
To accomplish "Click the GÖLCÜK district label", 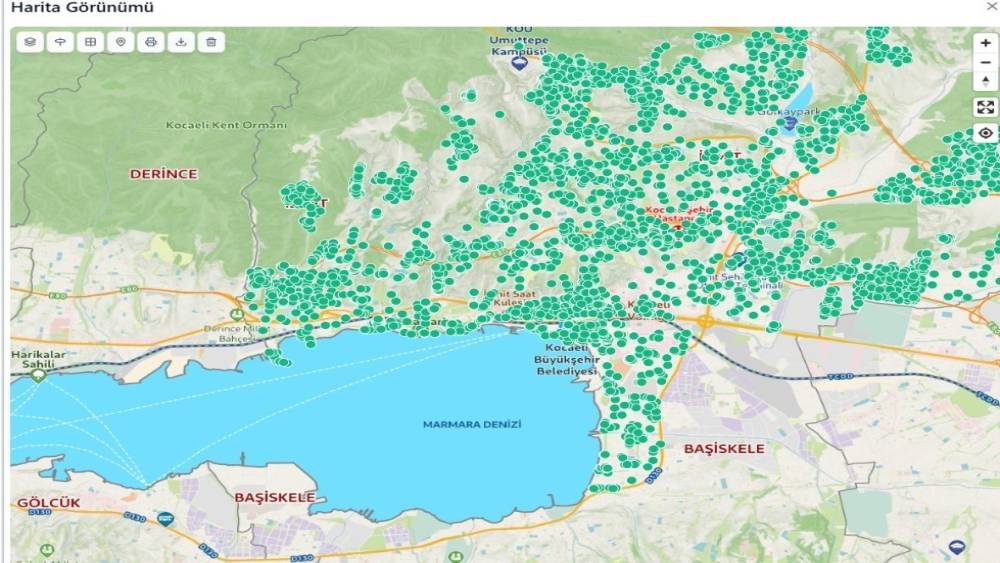I will click(48, 501).
